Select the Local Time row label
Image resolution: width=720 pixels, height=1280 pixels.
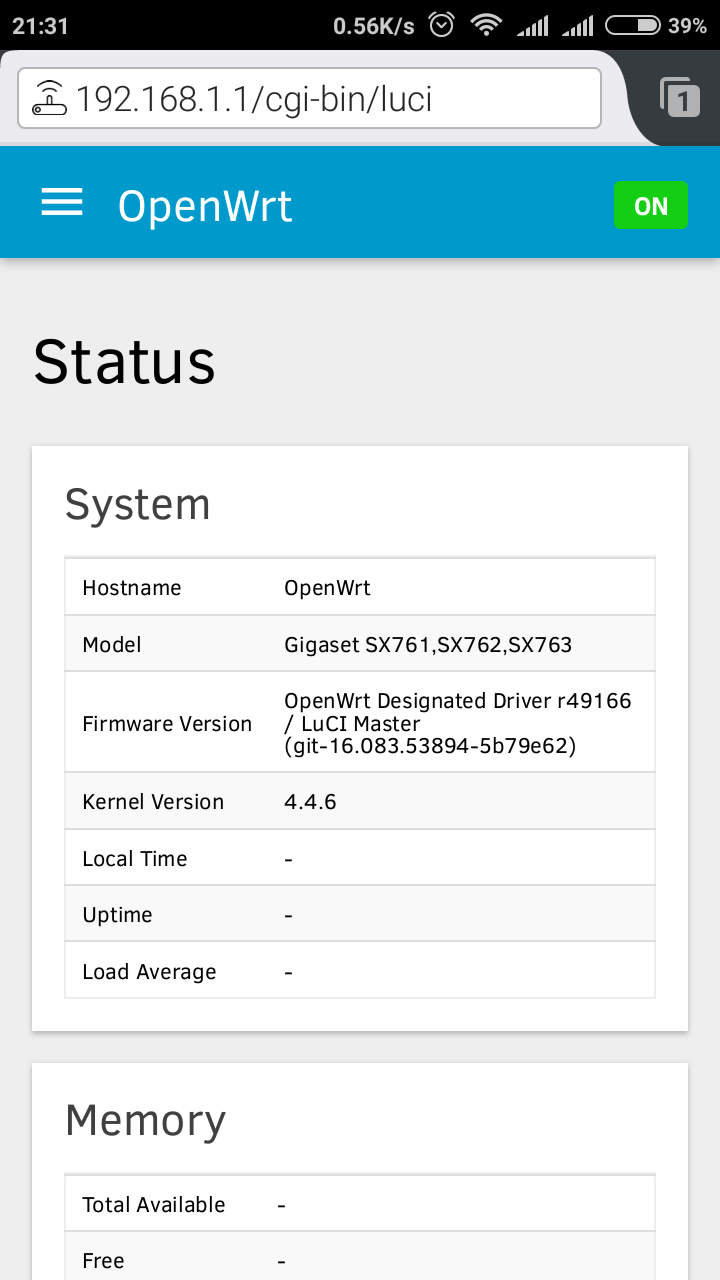pyautogui.click(x=135, y=859)
